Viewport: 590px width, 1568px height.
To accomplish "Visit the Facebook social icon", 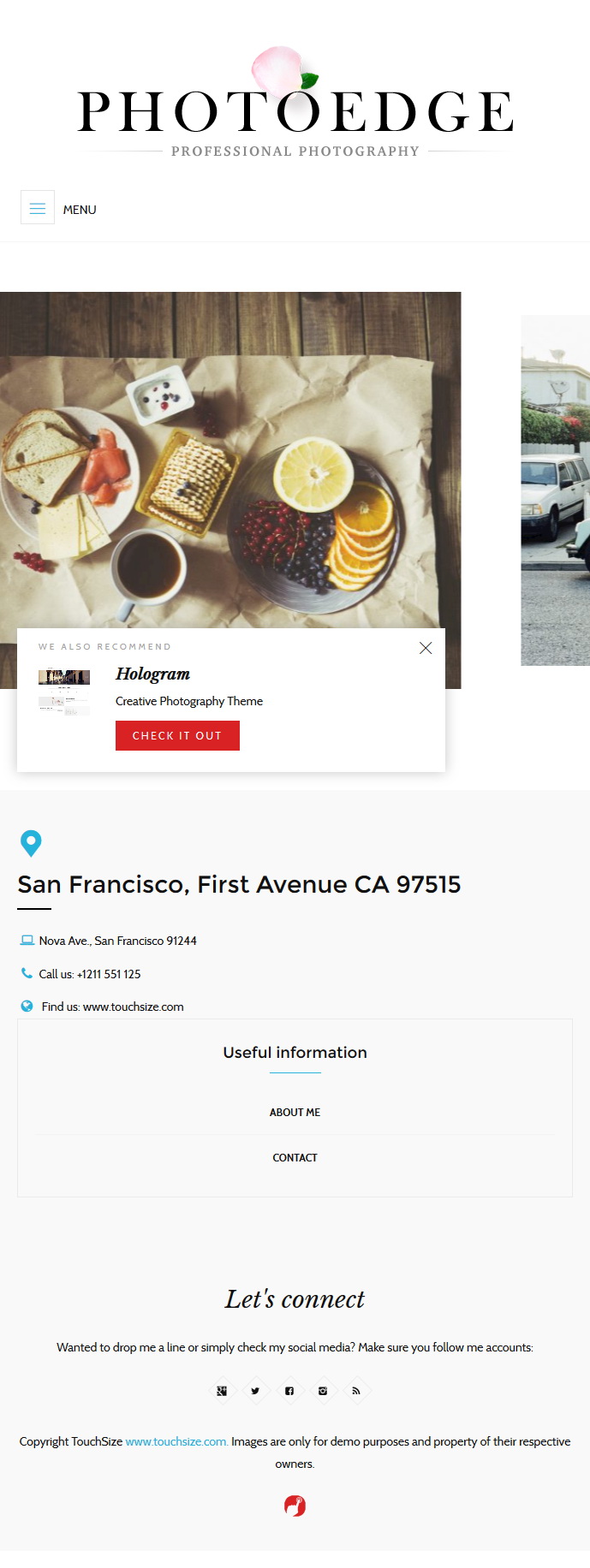I will tap(289, 1391).
